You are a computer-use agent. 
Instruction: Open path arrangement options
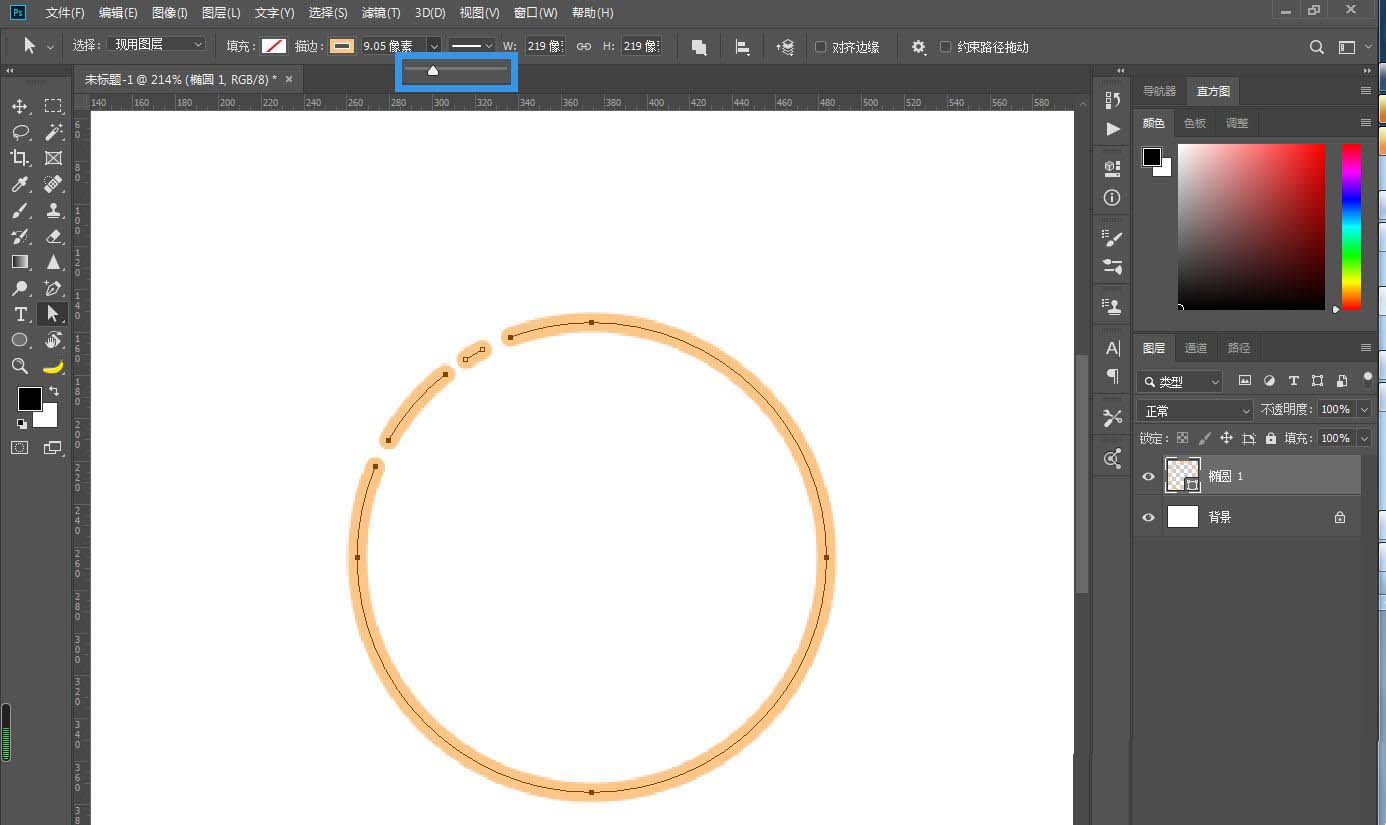785,47
